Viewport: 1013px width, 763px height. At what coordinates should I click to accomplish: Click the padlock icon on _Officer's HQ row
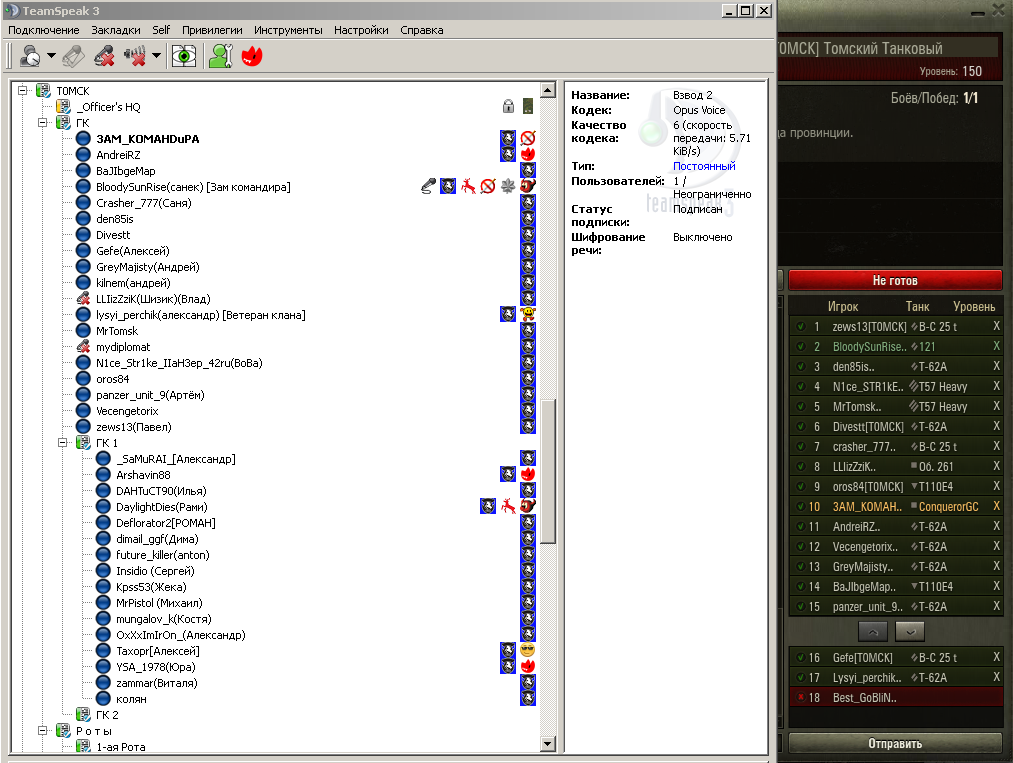coord(508,106)
